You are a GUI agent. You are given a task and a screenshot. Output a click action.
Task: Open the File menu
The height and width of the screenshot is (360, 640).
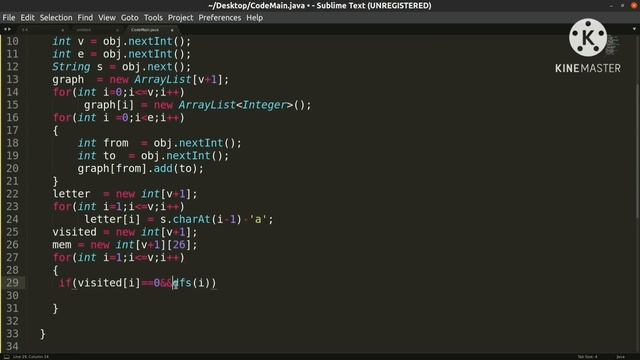point(9,18)
